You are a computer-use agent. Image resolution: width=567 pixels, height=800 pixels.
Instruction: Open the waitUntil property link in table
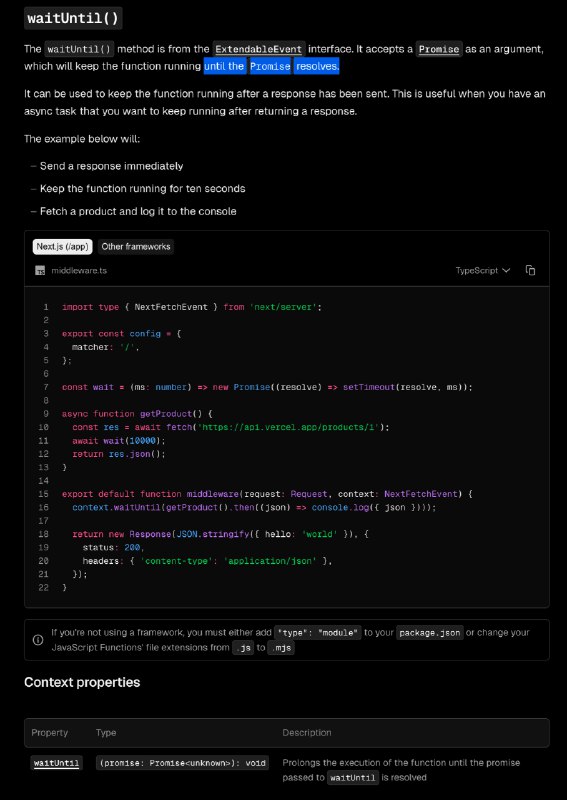(56, 763)
